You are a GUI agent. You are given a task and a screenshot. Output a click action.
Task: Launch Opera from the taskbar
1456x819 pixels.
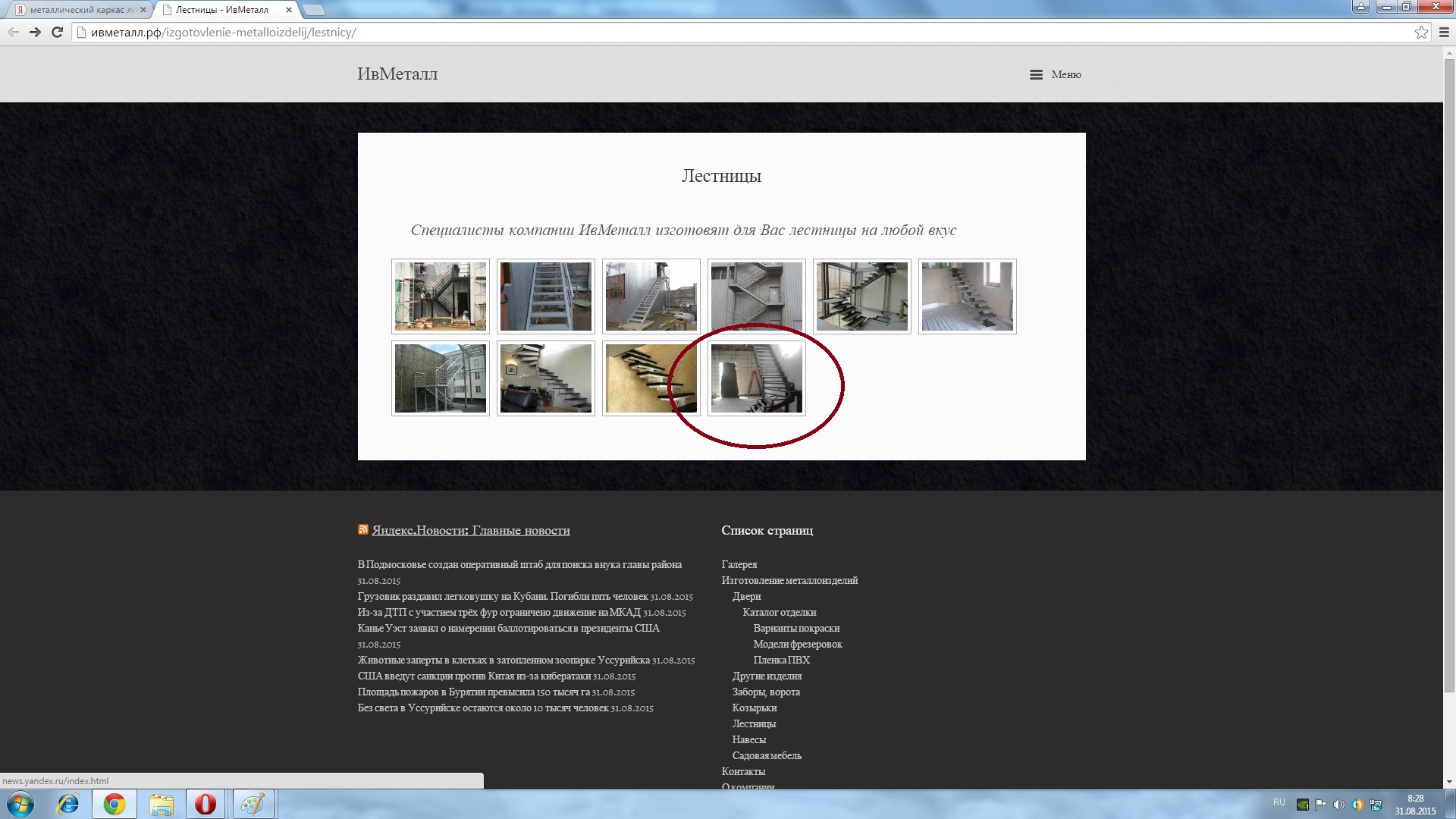(205, 804)
